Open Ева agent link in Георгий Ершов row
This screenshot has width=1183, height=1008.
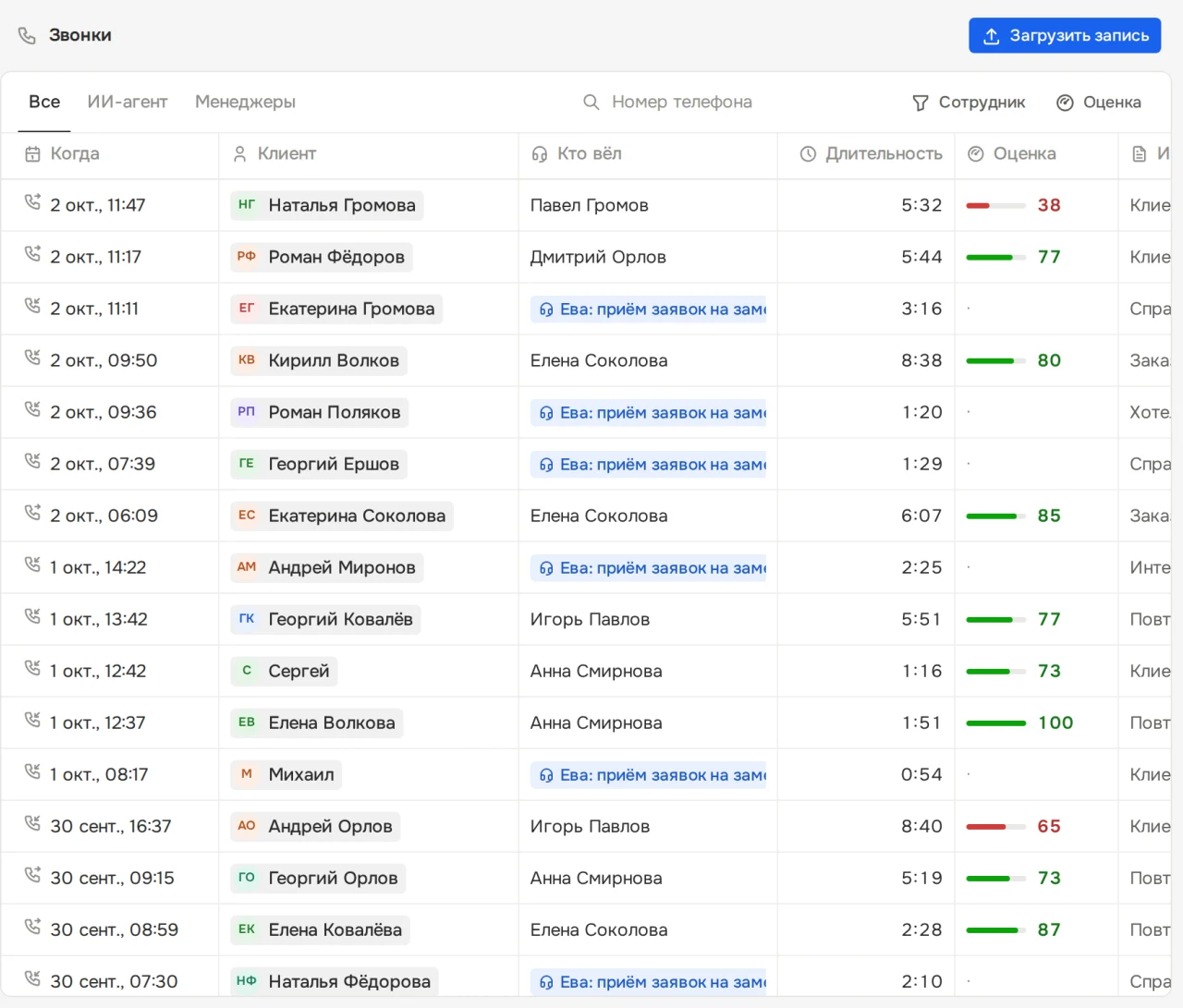[649, 465]
